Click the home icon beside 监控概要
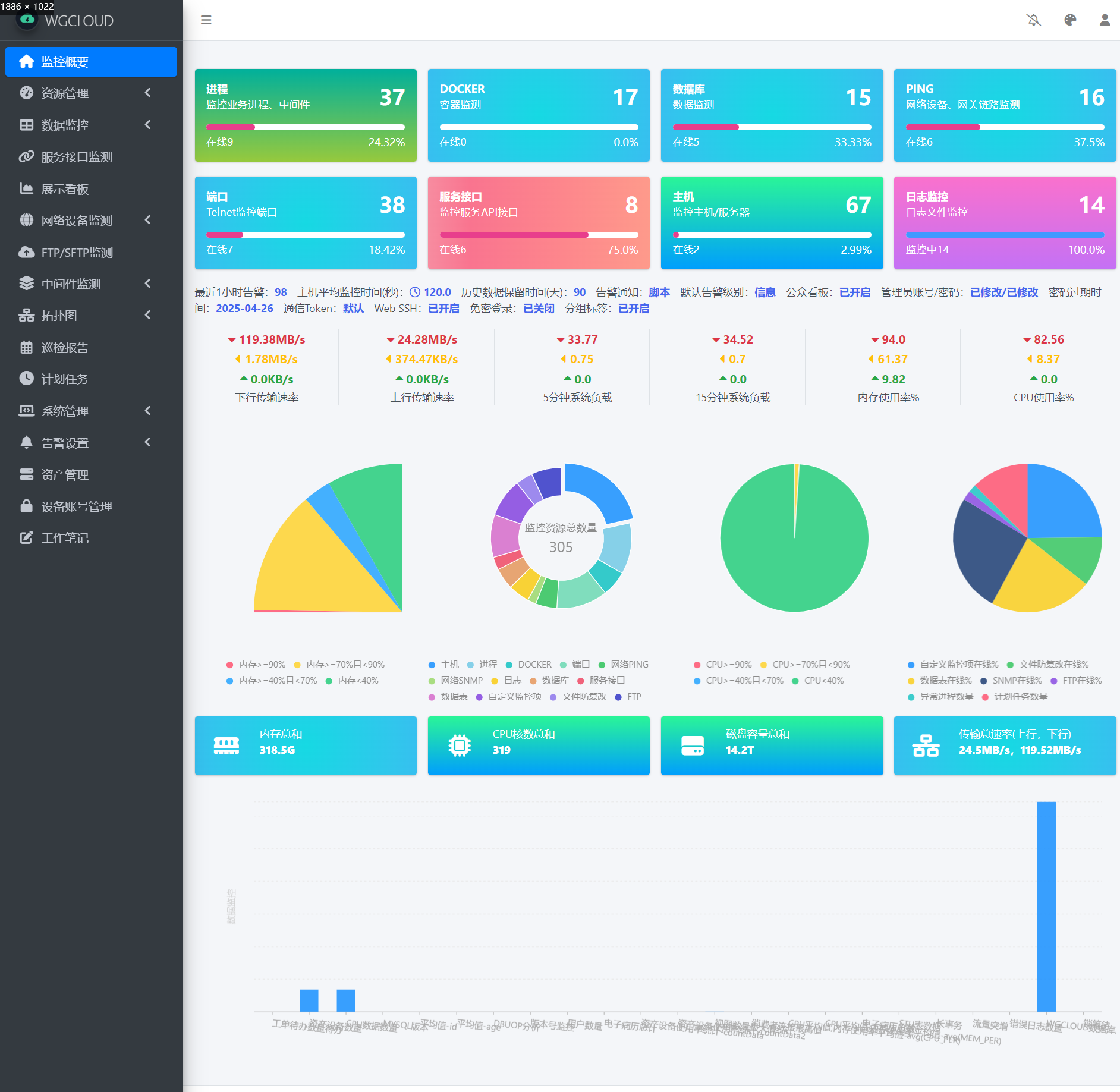The width and height of the screenshot is (1120, 1092). (26, 61)
